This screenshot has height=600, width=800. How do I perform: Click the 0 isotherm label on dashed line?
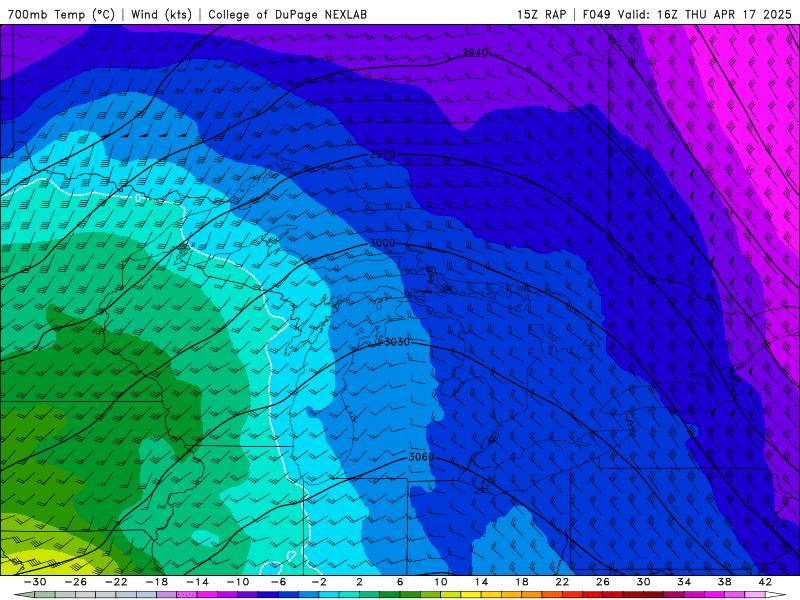click(138, 198)
